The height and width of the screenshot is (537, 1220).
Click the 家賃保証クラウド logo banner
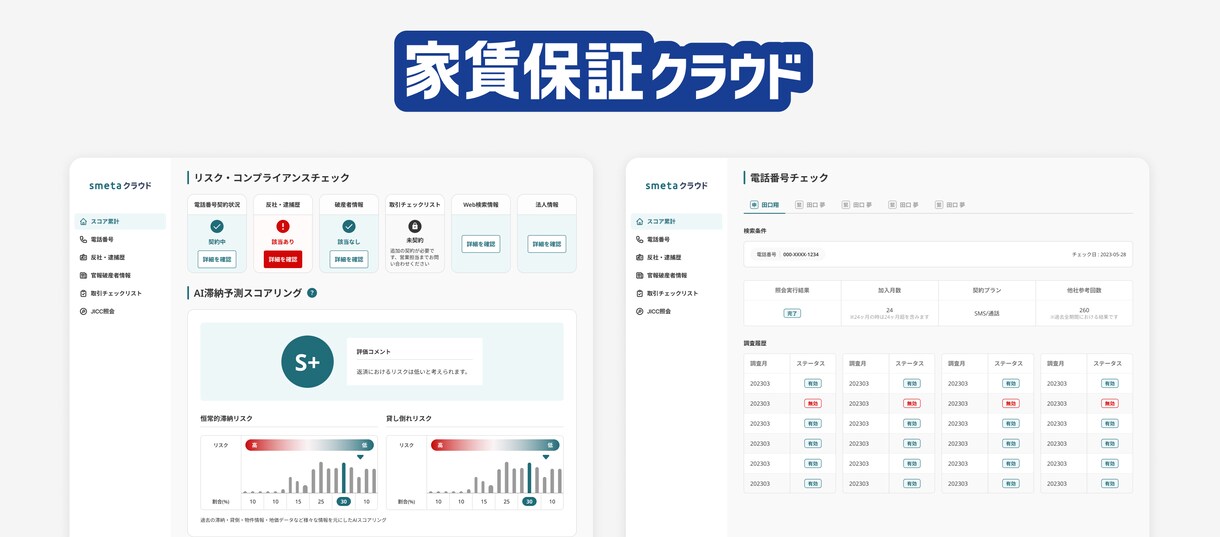603,70
